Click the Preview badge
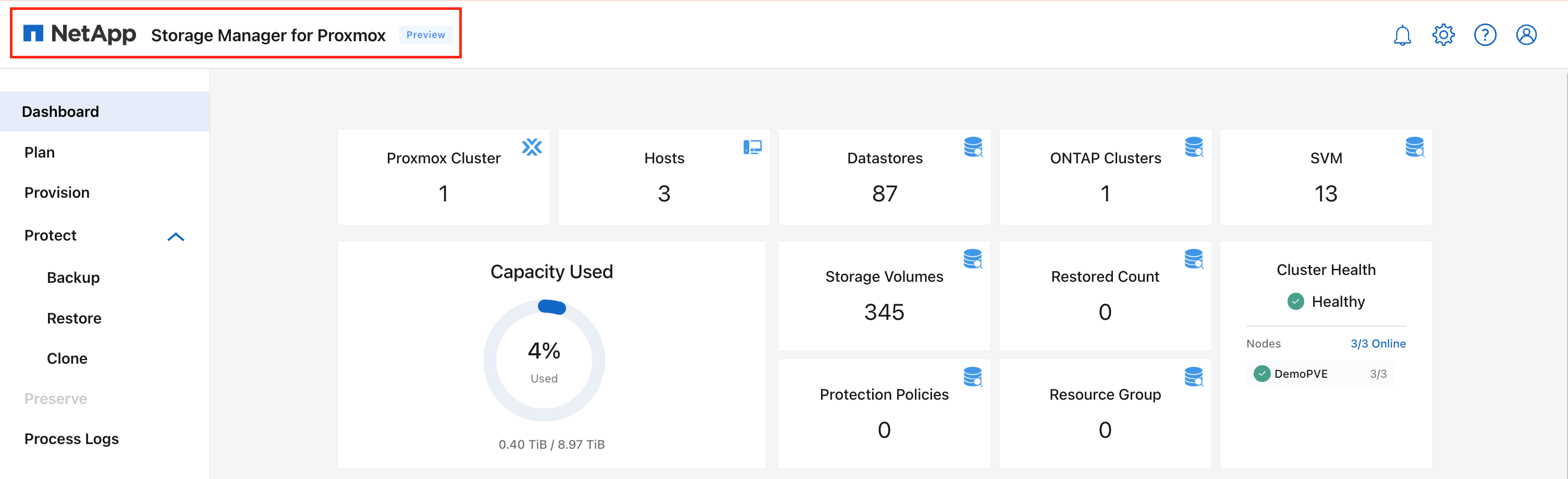This screenshot has width=1568, height=479. point(425,35)
